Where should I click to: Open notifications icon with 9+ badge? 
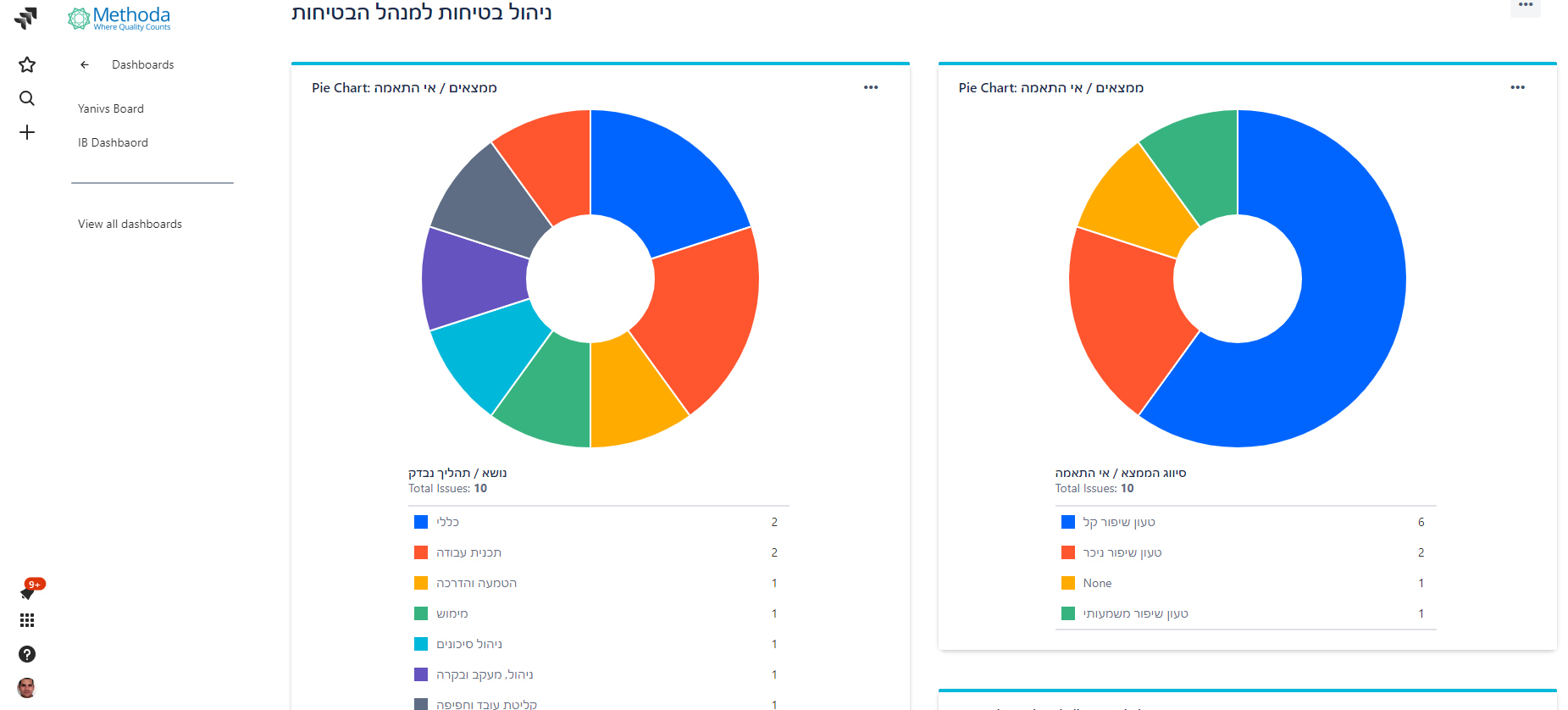point(29,591)
